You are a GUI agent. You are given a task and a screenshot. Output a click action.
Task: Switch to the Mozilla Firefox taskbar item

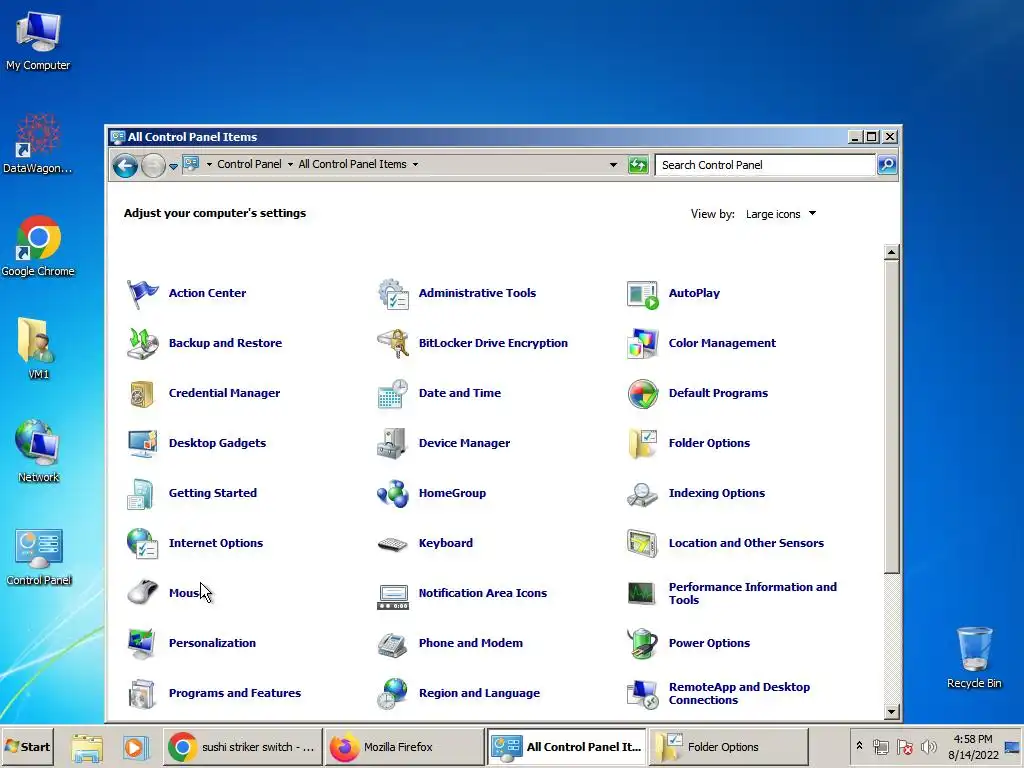coord(404,747)
